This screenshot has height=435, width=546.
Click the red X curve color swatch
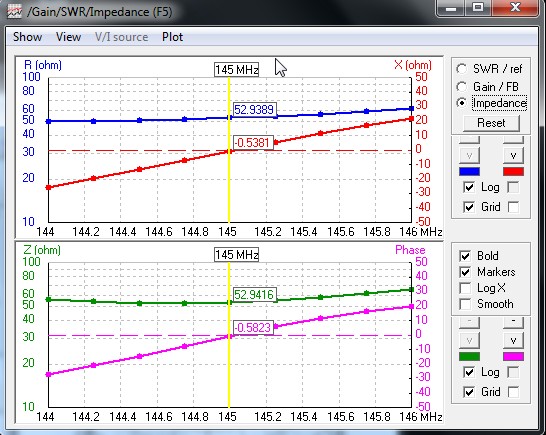513,171
